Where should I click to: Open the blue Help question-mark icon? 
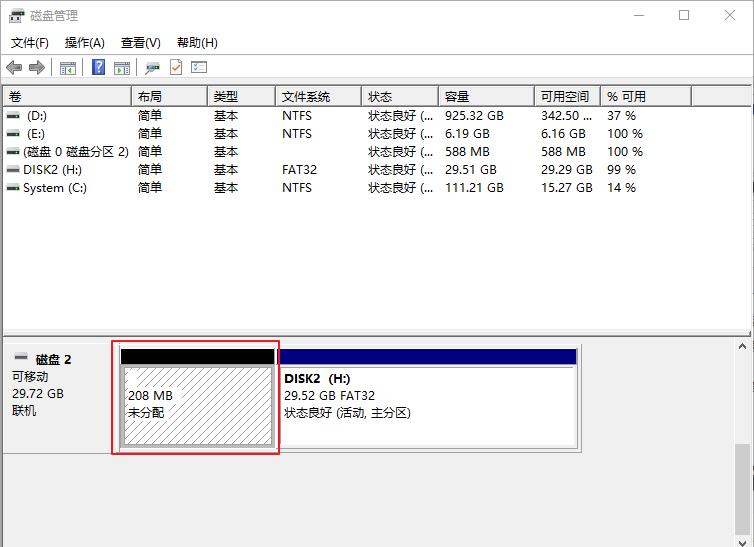98,67
